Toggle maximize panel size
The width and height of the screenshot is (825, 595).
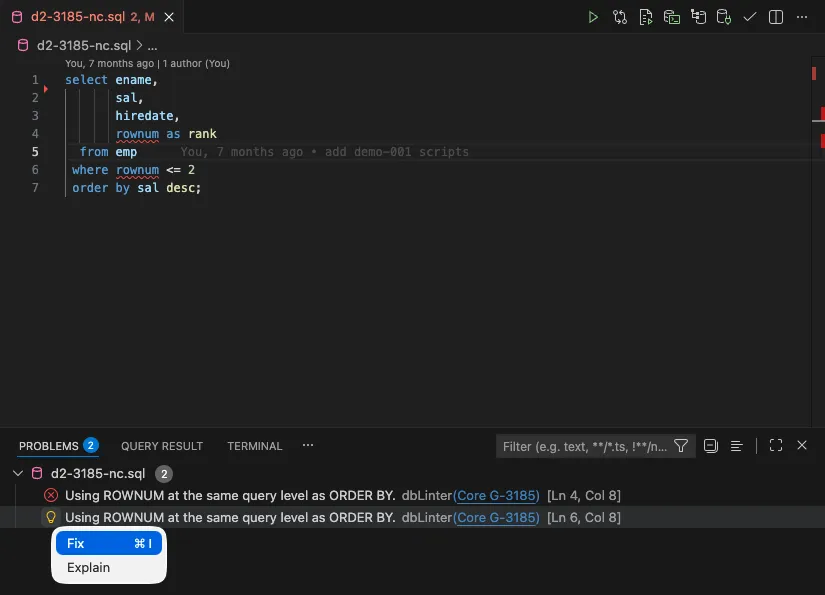tap(776, 446)
